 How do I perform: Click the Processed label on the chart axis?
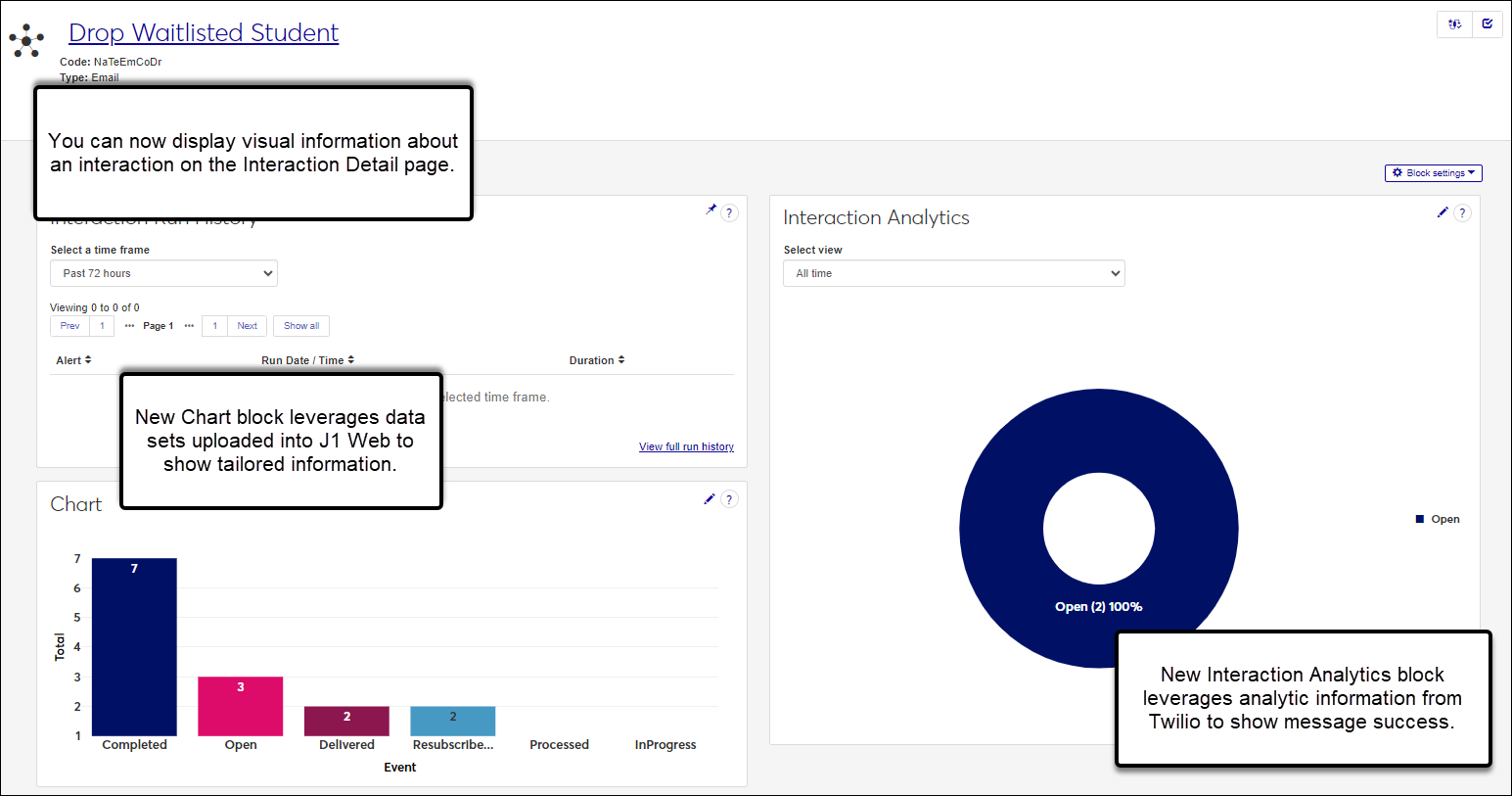(x=559, y=745)
